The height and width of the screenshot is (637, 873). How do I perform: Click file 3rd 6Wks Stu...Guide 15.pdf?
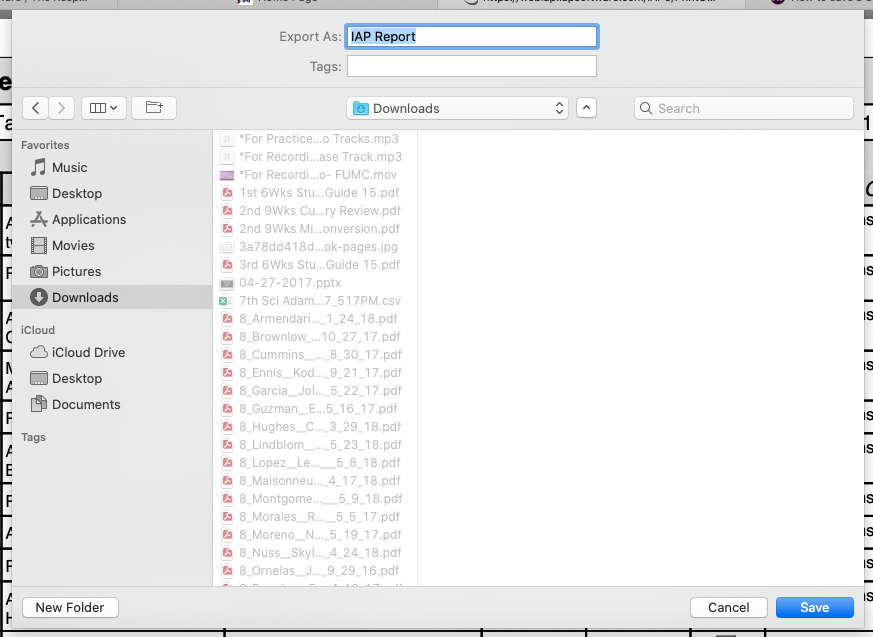click(x=315, y=264)
